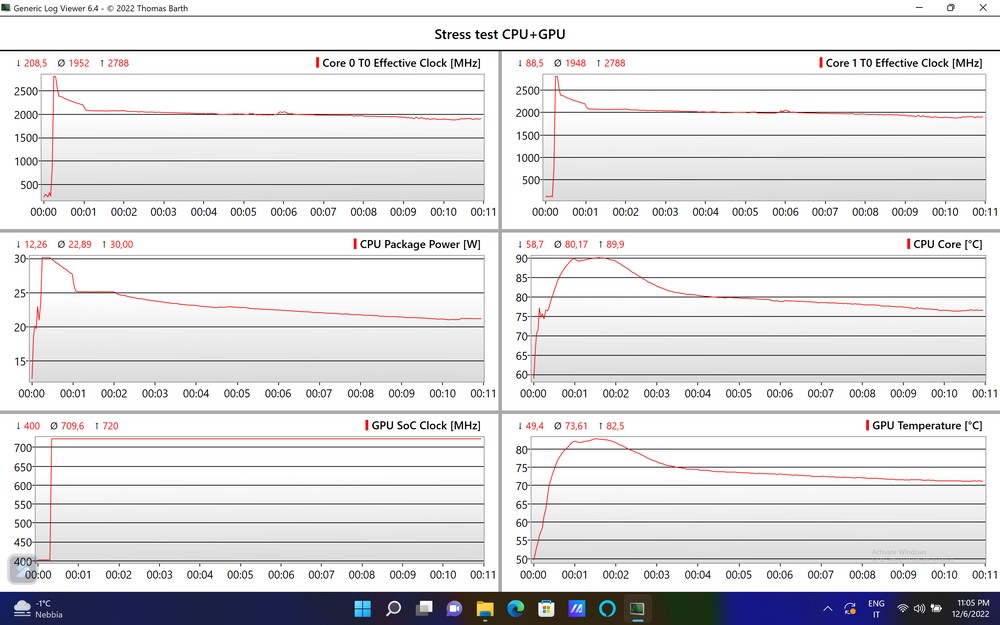
Task: Open the Windows Start menu
Action: pos(362,608)
